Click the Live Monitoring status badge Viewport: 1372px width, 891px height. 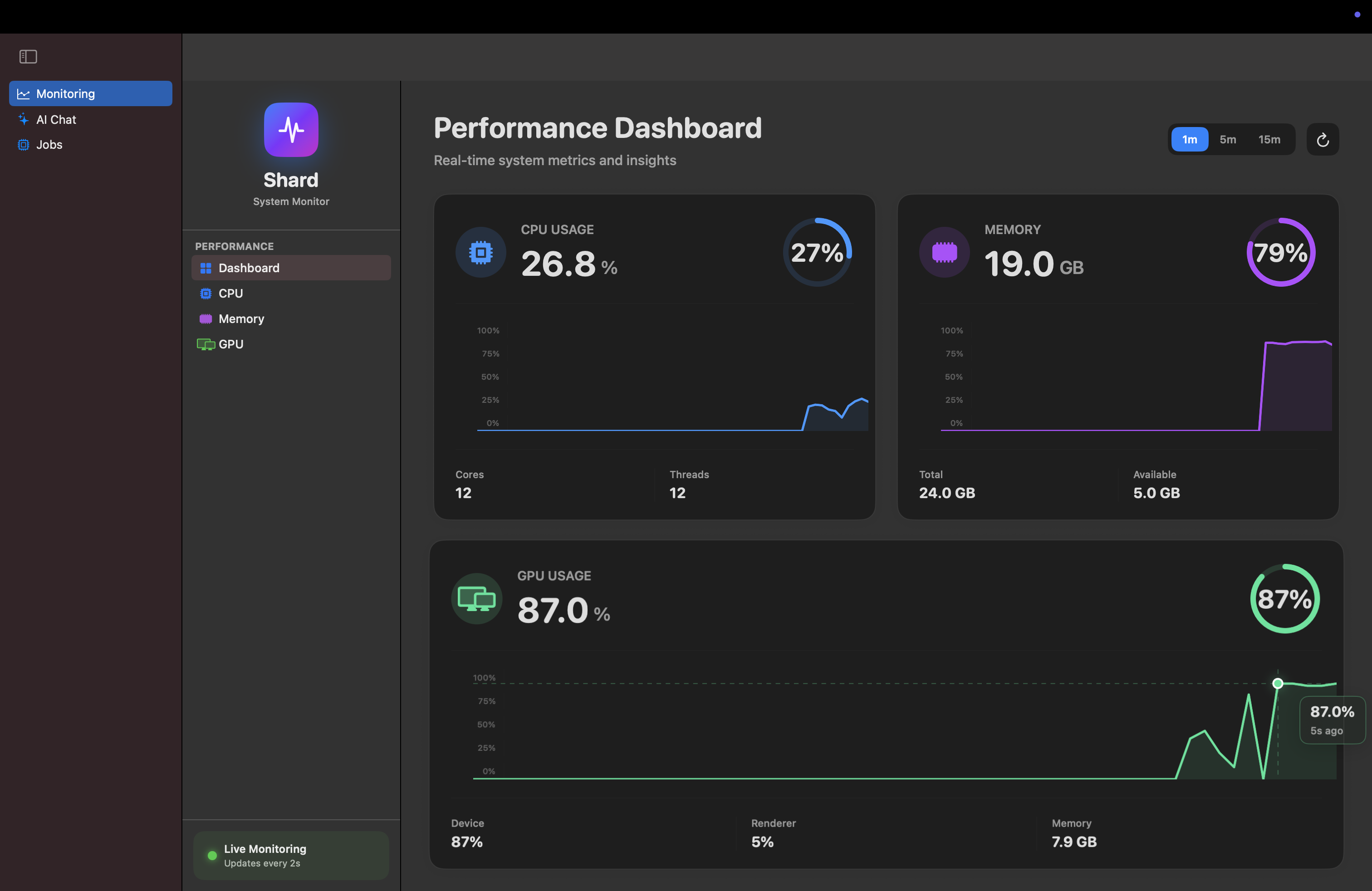291,855
